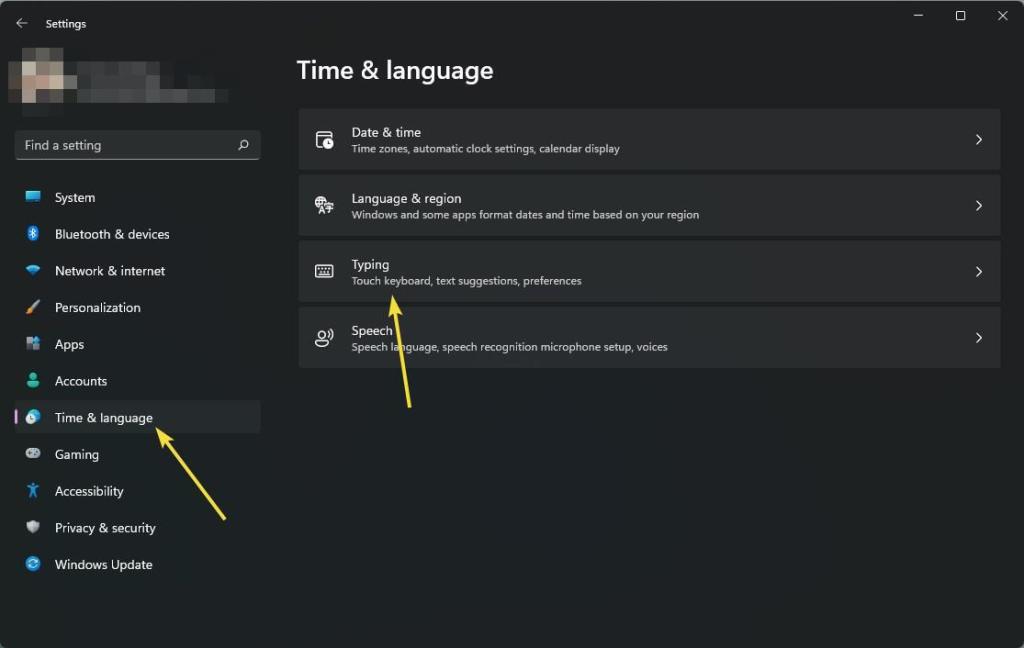Open Windows Update page
1024x648 pixels.
click(137, 563)
